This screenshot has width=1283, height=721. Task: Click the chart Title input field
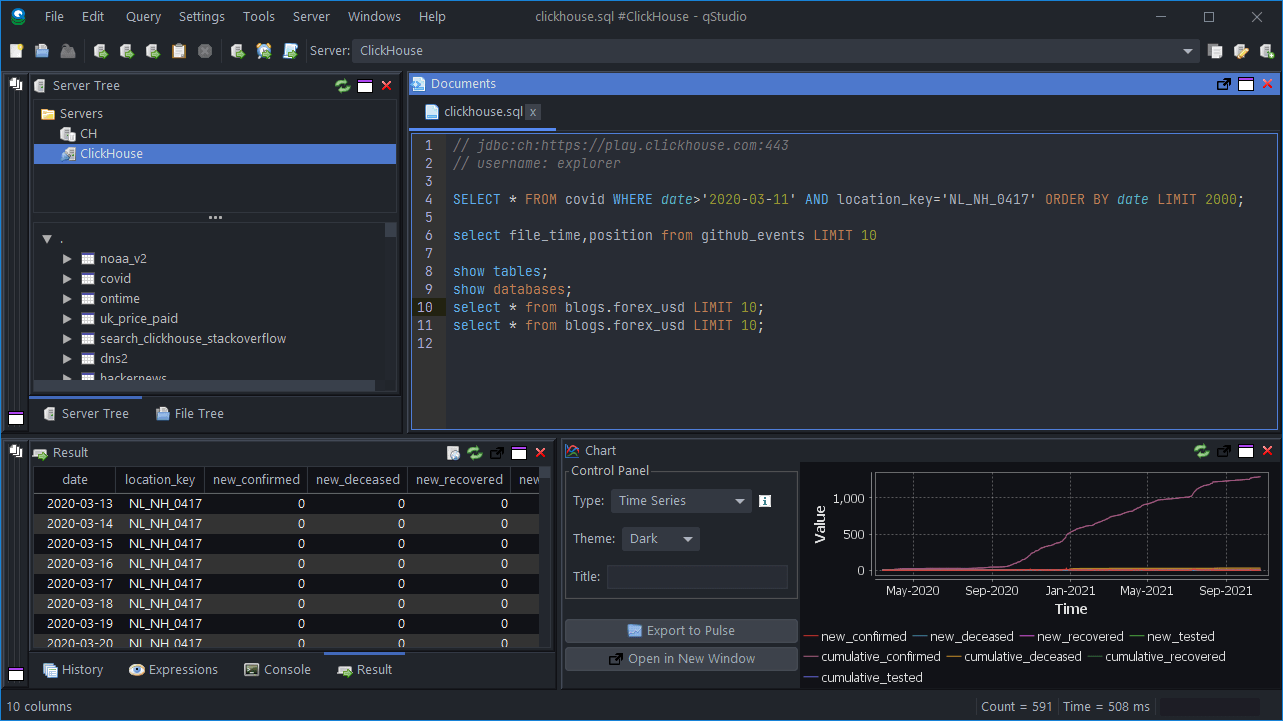pyautogui.click(x=697, y=576)
